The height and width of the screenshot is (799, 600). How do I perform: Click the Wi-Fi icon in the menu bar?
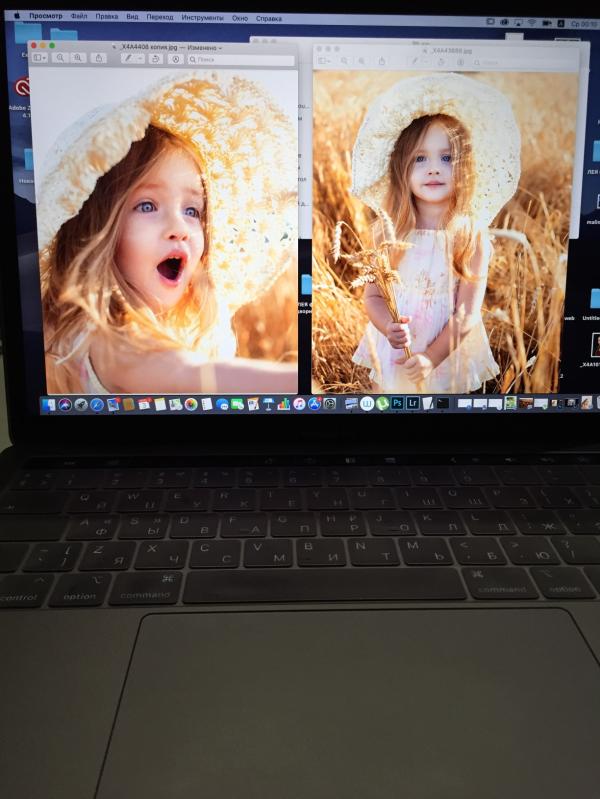point(532,23)
